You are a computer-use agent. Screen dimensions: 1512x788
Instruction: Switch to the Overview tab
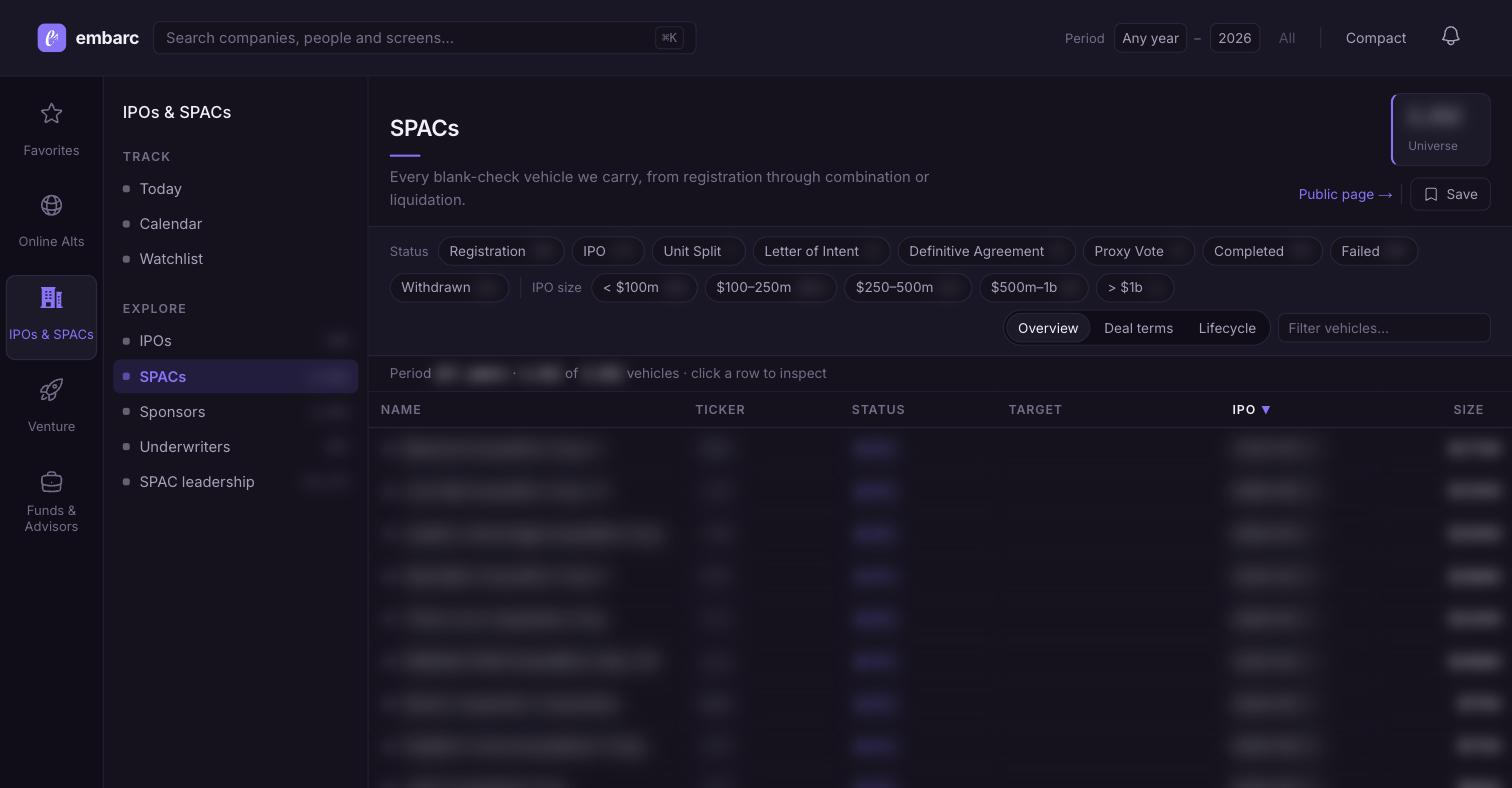click(1048, 328)
